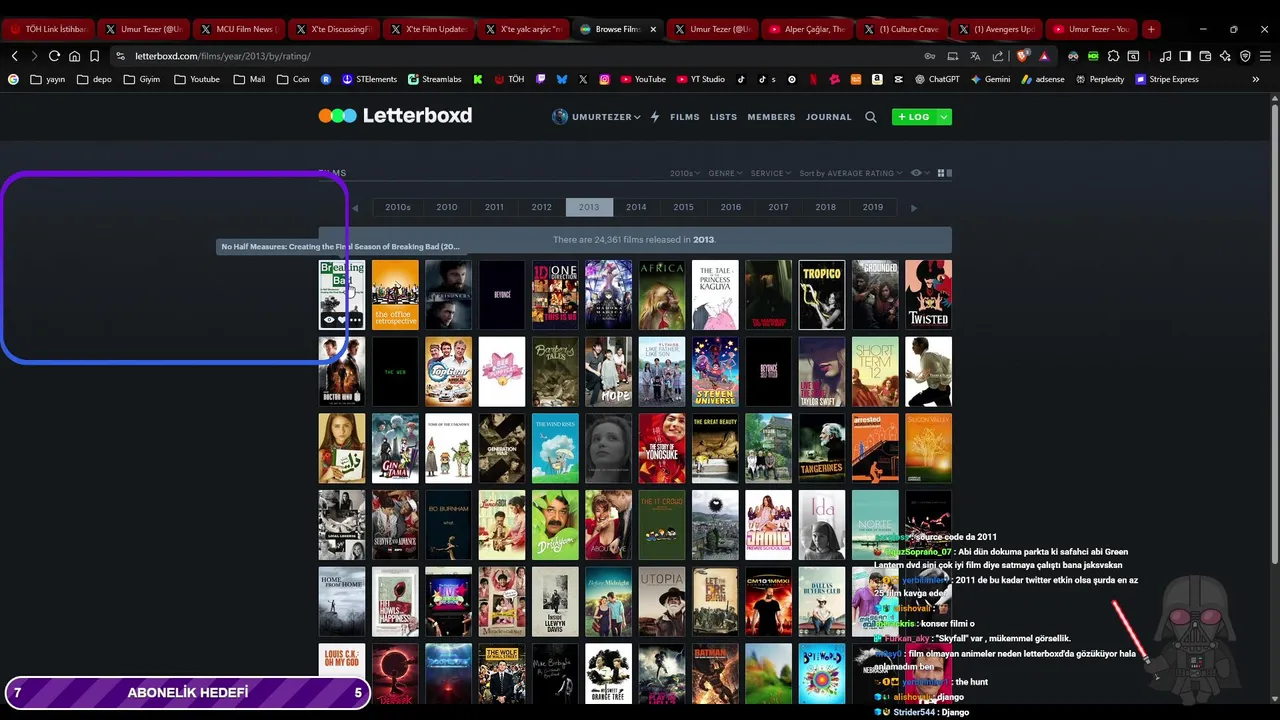Screen dimensions: 1280x720
Task: Show earlier years with left arrow
Action: click(x=355, y=208)
